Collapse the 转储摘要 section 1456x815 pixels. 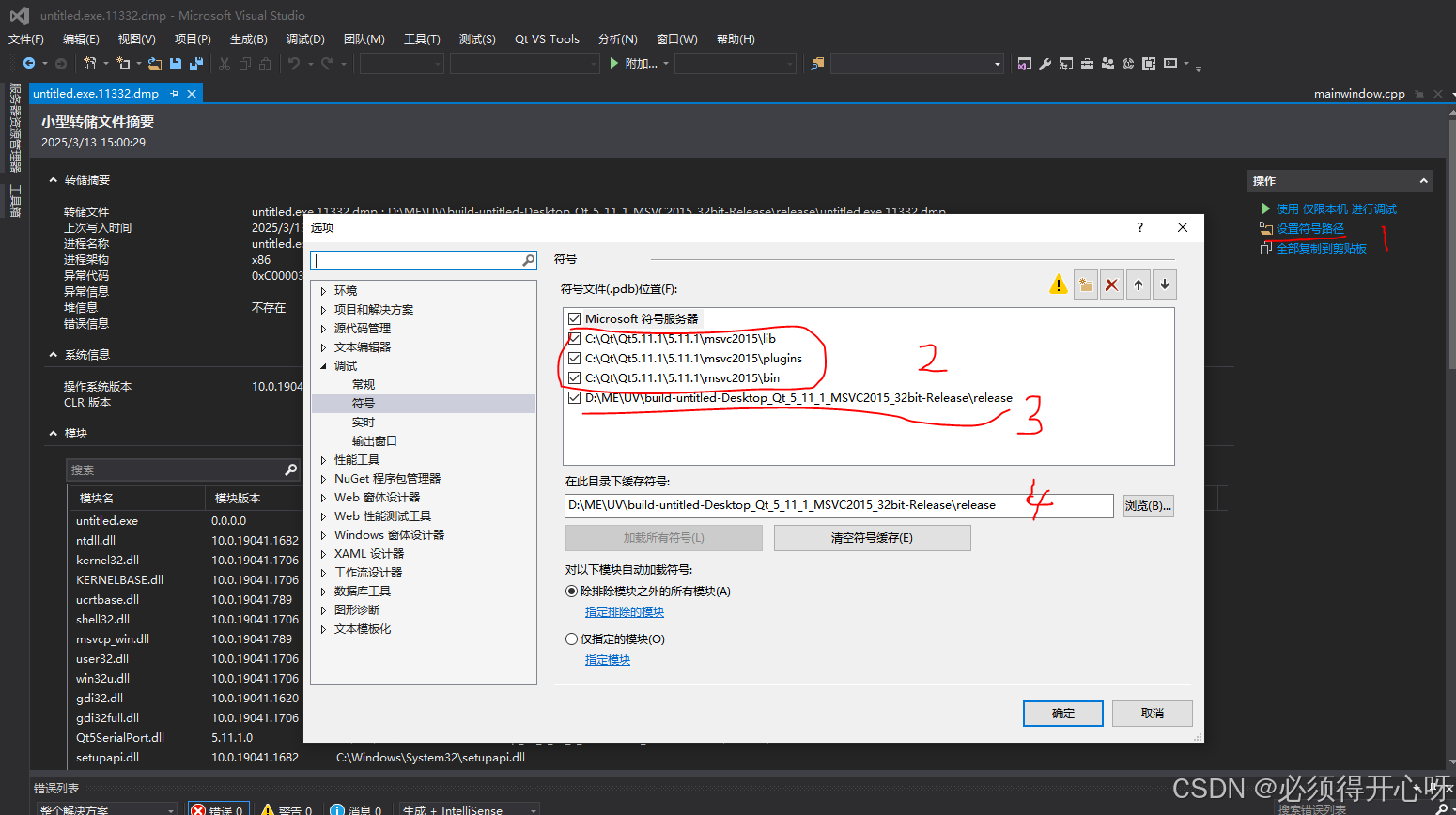(x=54, y=180)
